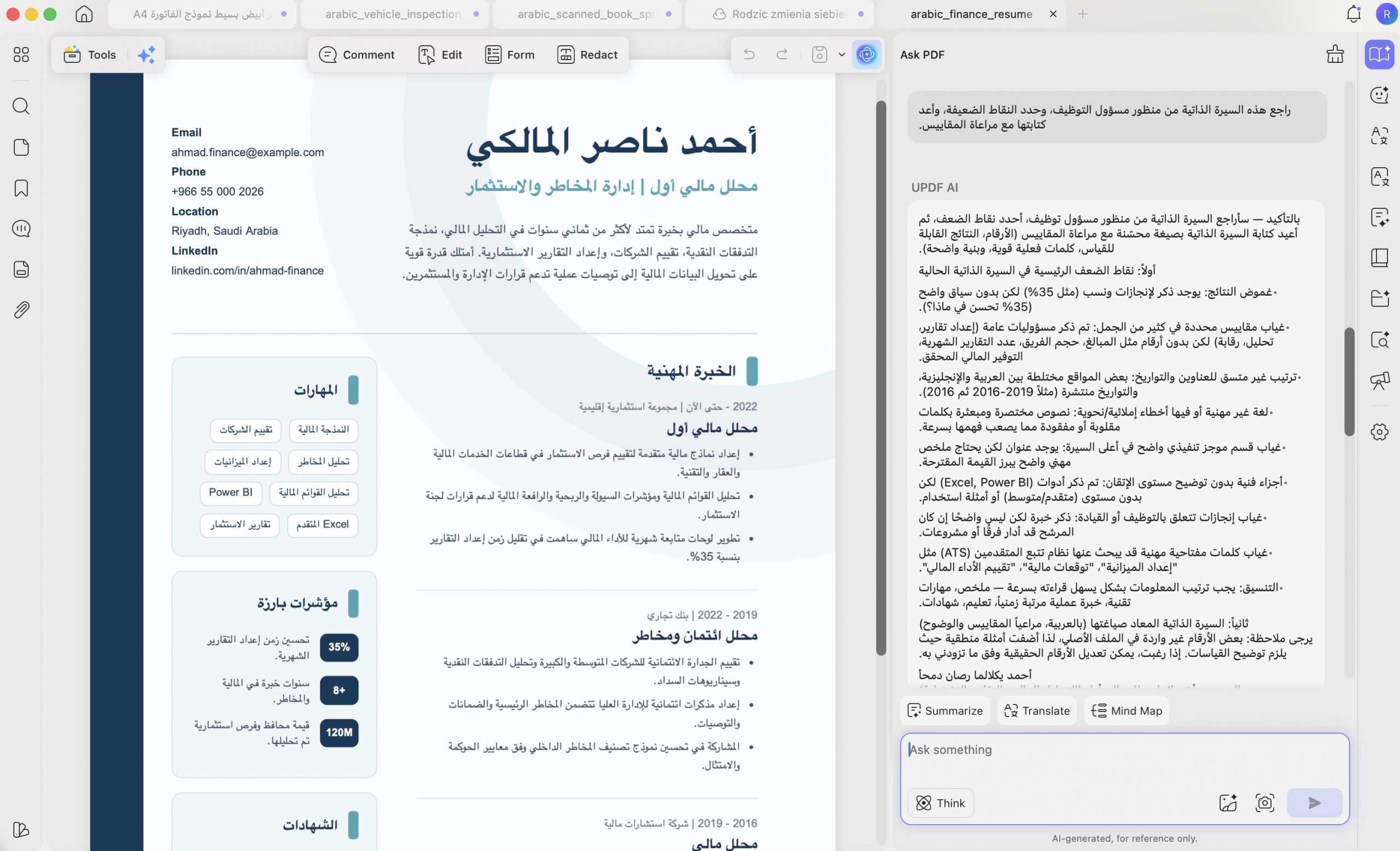Open the translate tool in right sidebar
Screen dimensions: 1400x851
pos(1380,136)
